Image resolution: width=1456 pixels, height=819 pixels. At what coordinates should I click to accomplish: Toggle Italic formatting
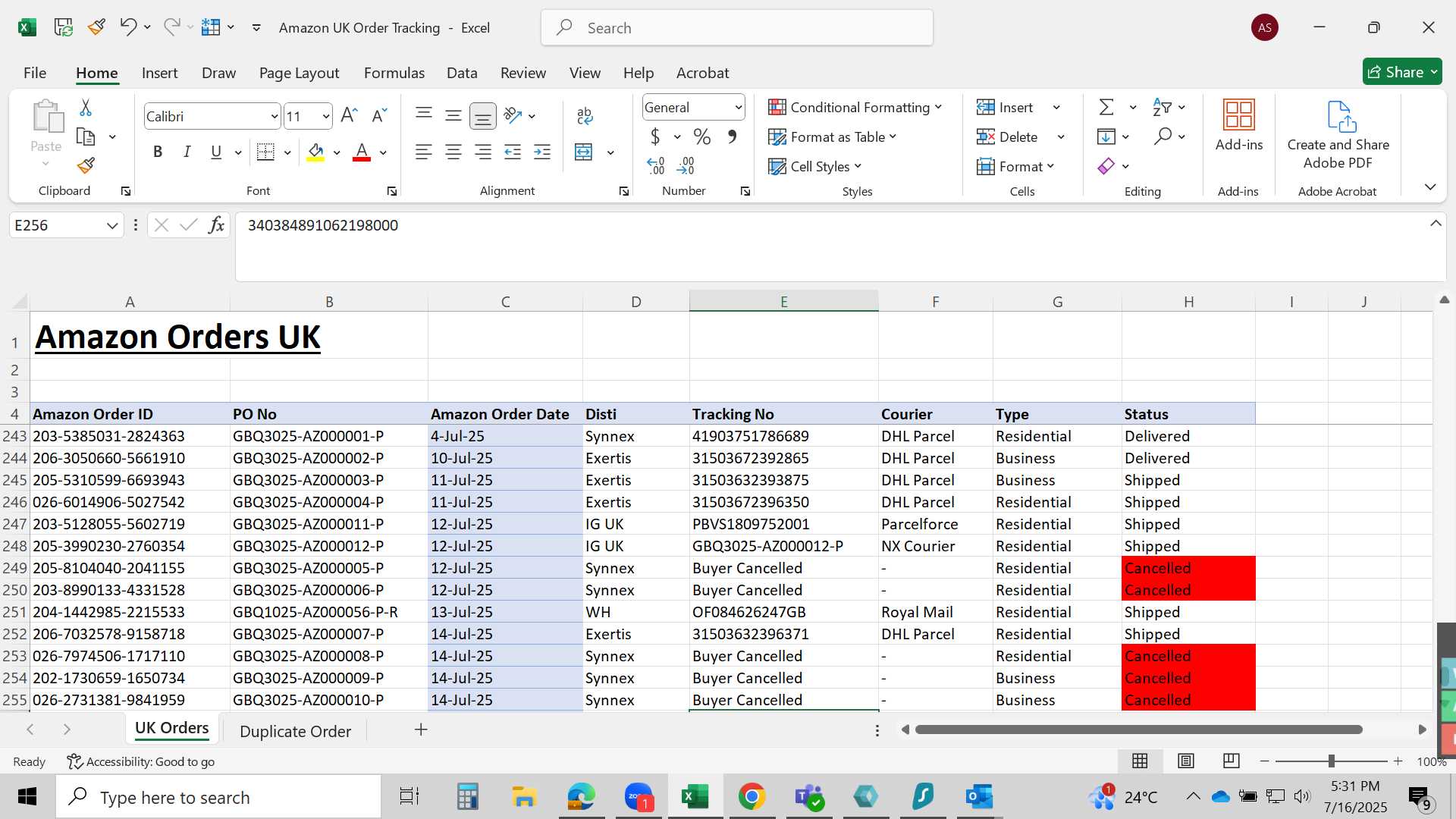click(x=187, y=152)
